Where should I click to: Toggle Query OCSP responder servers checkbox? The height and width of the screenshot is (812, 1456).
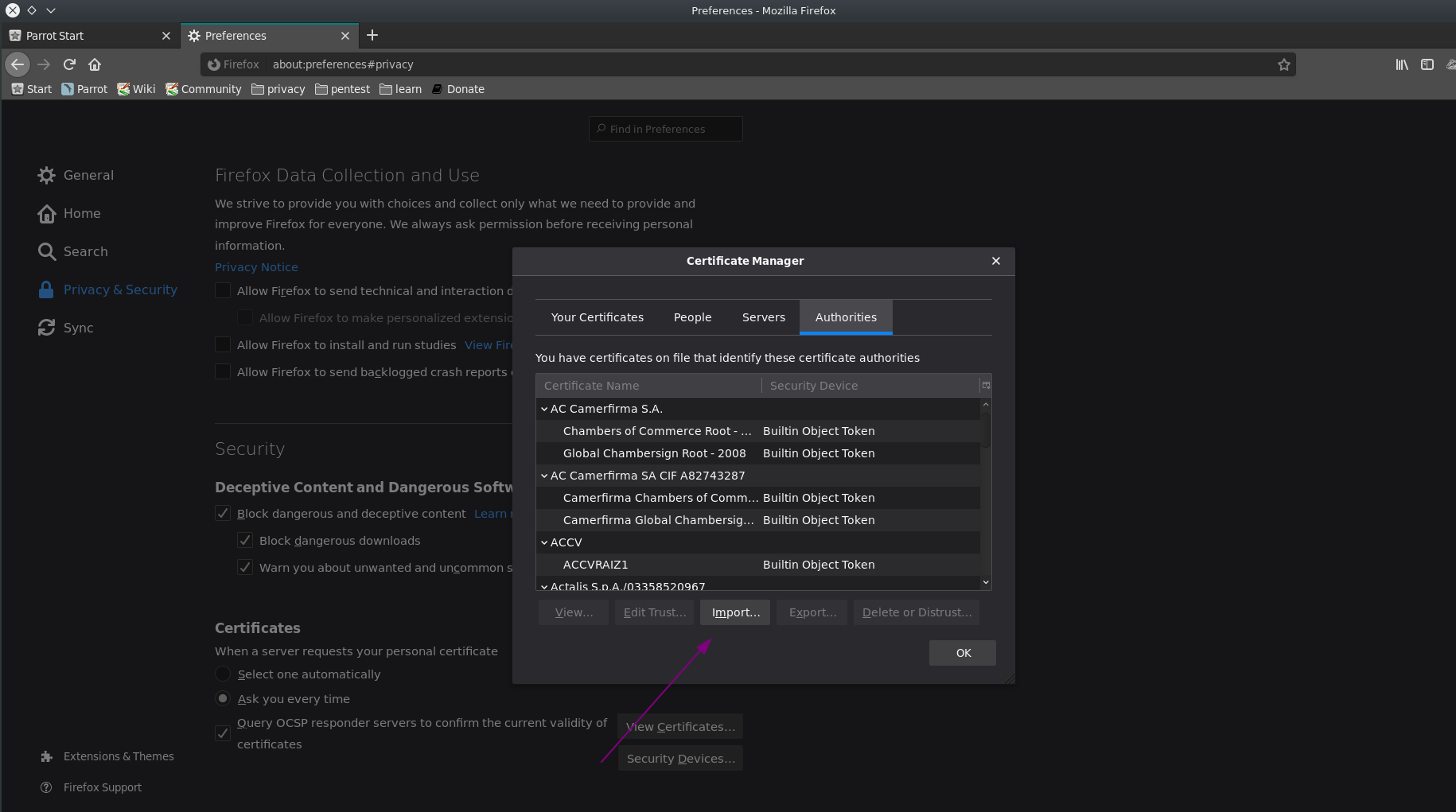click(223, 733)
